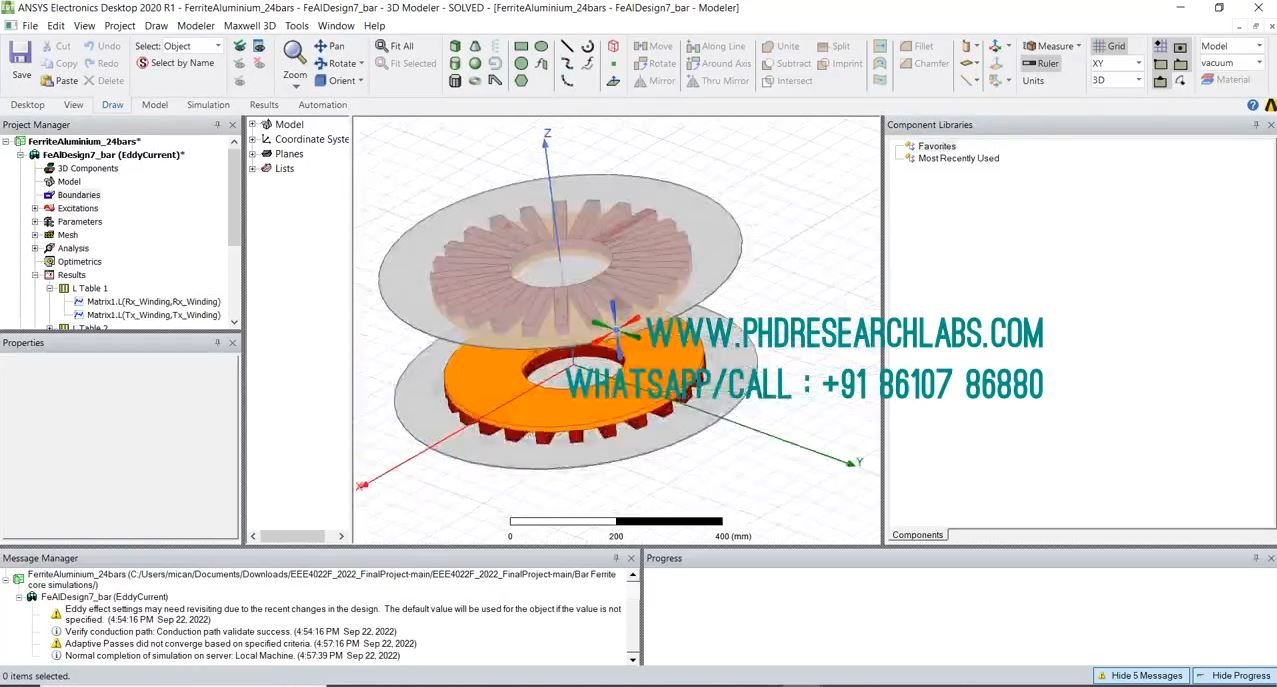Activate the Pan tool
This screenshot has width=1277, height=687.
tap(329, 46)
